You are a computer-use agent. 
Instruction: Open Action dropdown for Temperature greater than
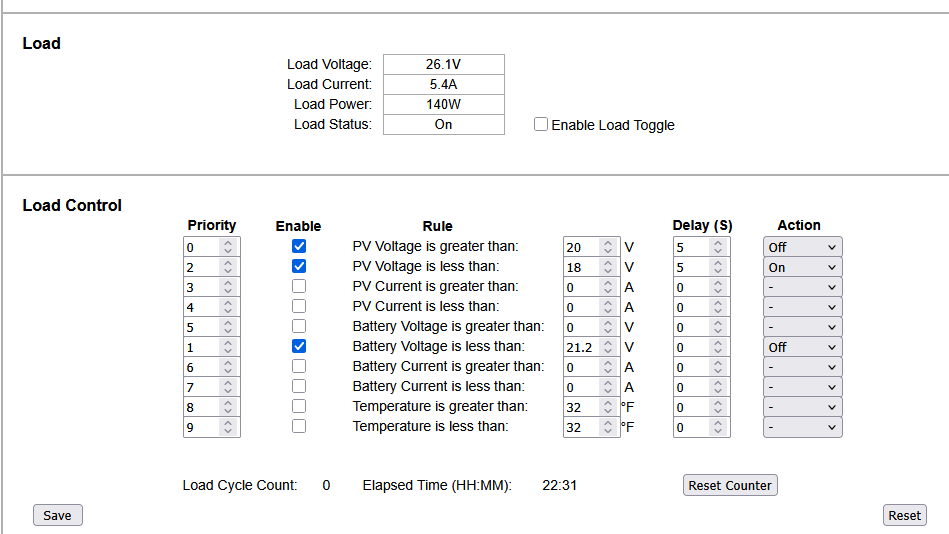point(803,407)
